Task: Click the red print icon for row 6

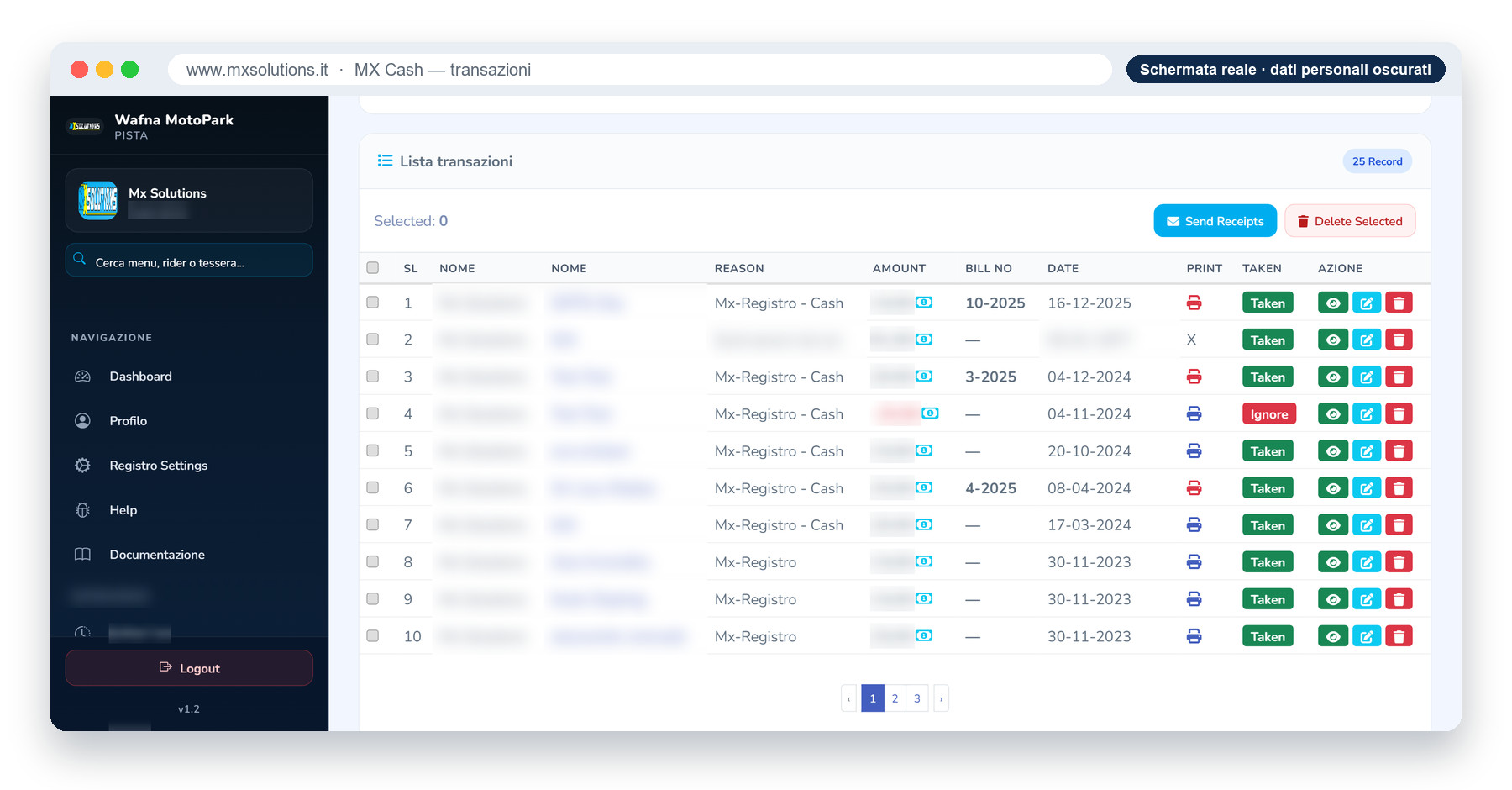Action: pos(1194,487)
